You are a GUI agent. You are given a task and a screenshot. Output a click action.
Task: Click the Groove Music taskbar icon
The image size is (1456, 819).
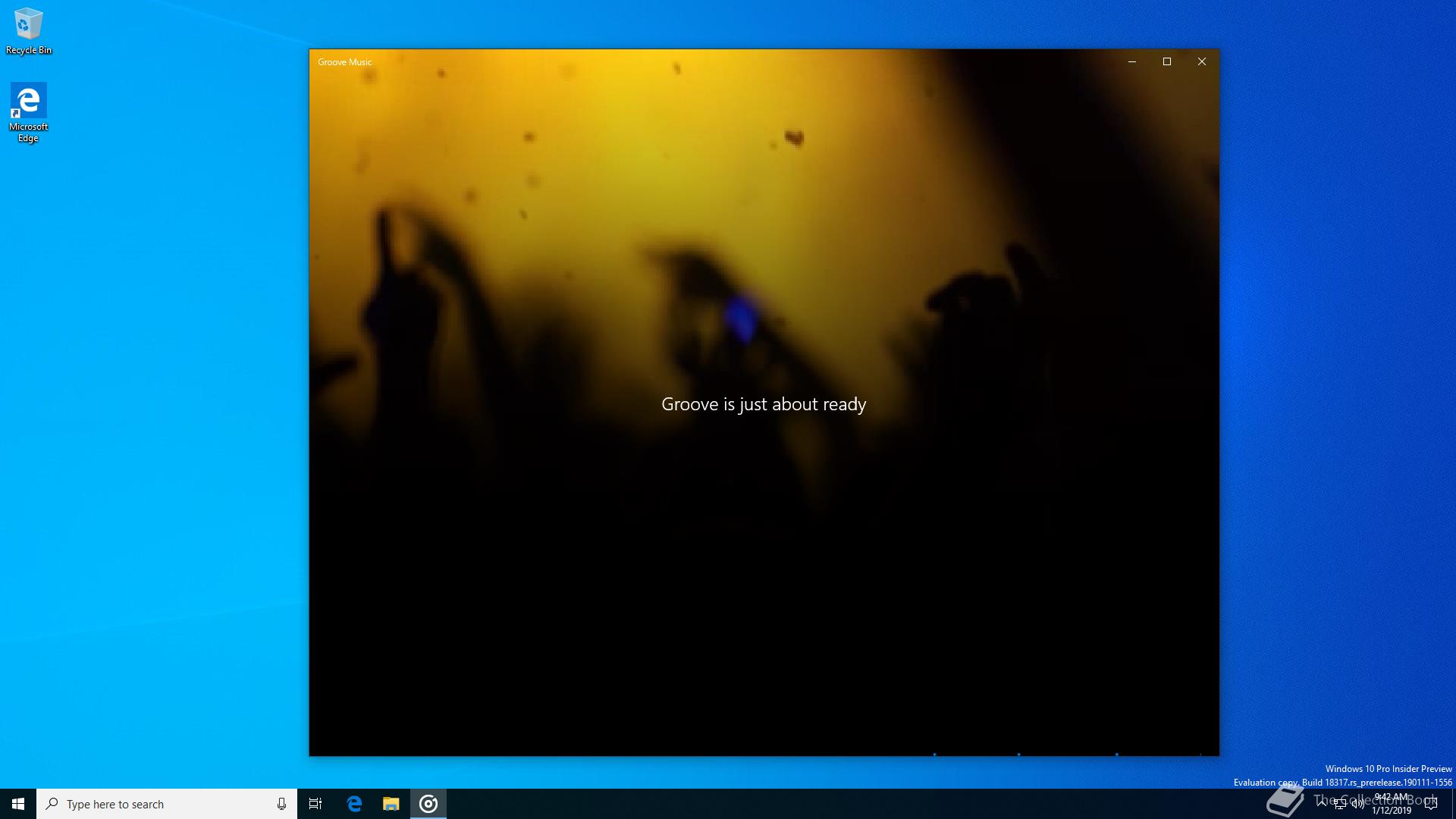click(428, 804)
